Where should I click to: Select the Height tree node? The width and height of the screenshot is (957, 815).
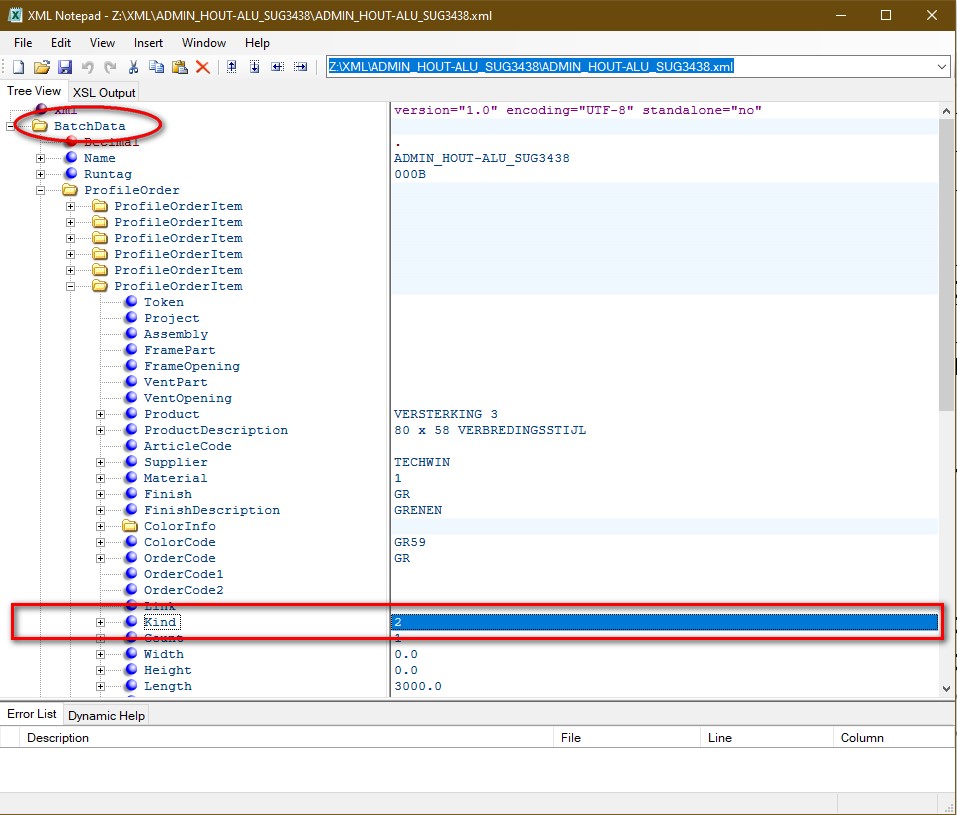coord(168,670)
